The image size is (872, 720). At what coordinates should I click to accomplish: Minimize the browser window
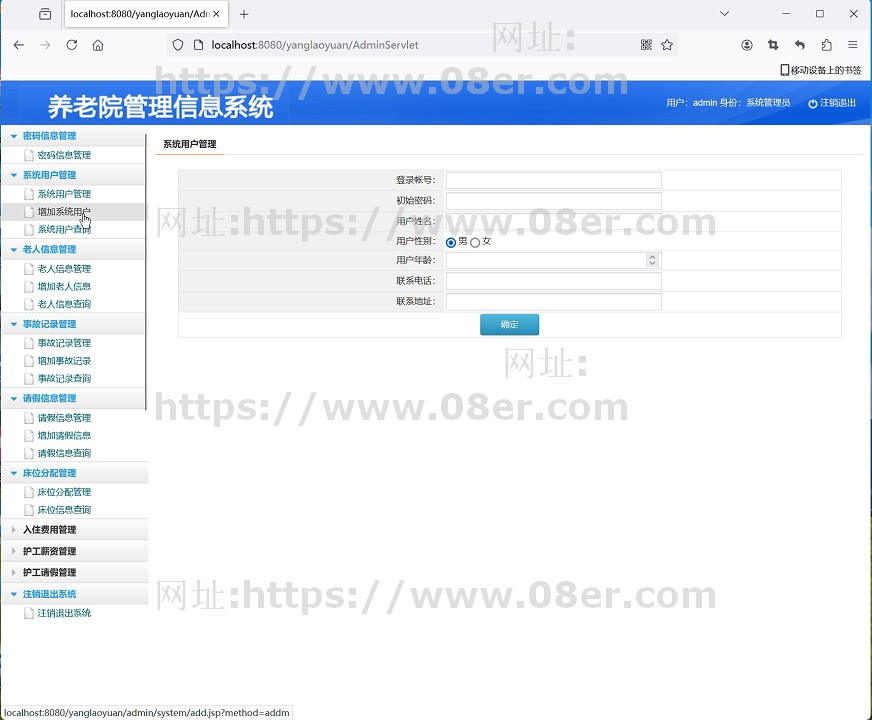786,14
